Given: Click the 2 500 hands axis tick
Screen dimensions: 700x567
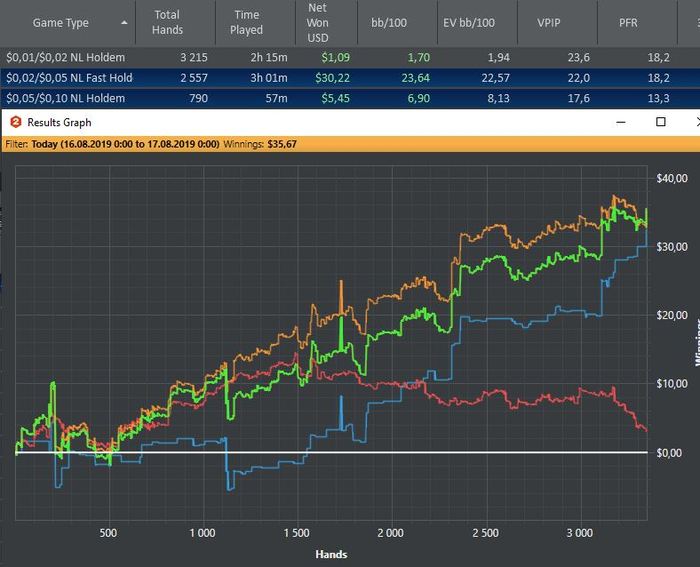Looking at the screenshot, I should coord(486,533).
